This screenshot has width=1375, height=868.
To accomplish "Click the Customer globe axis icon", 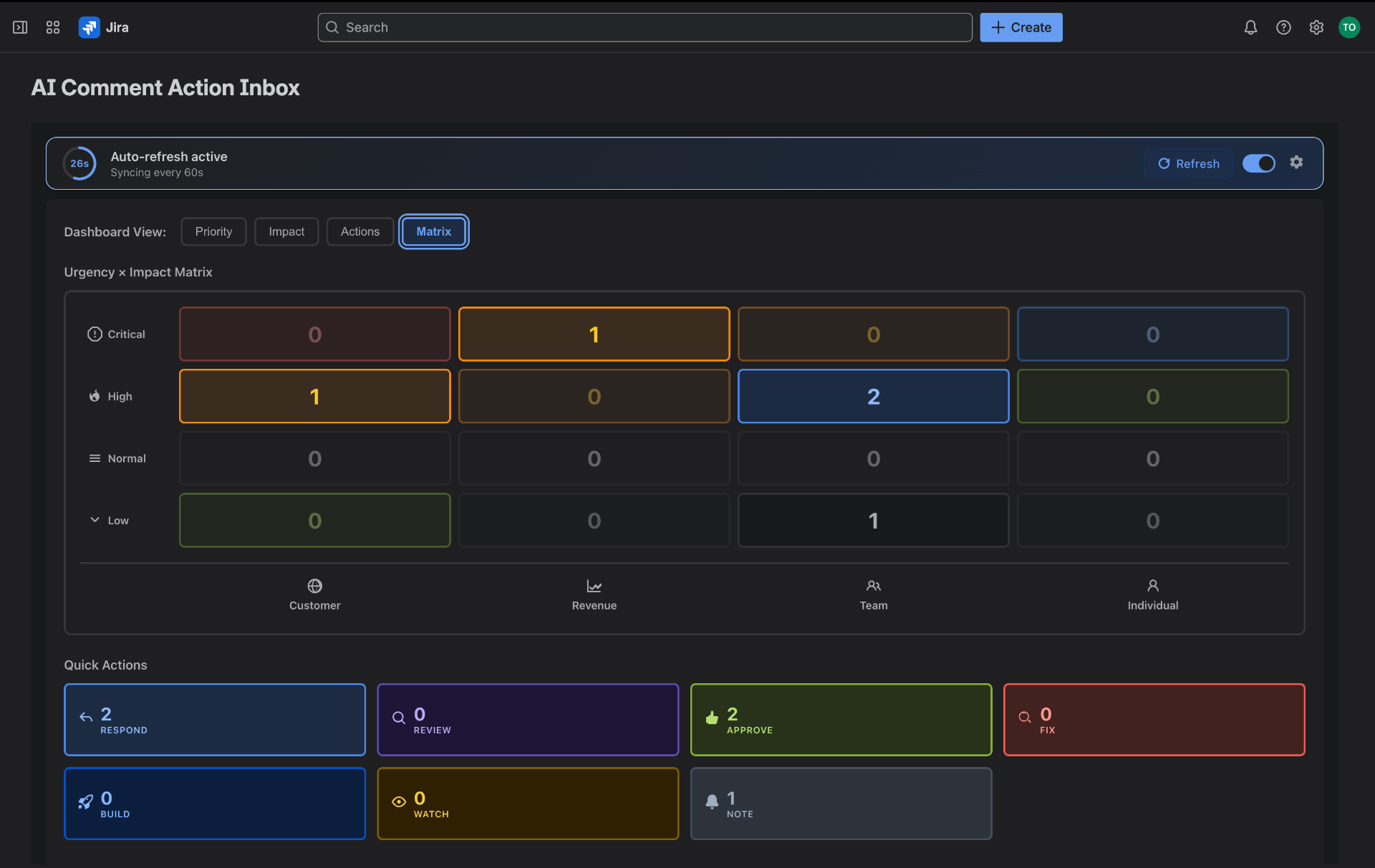I will [x=314, y=586].
